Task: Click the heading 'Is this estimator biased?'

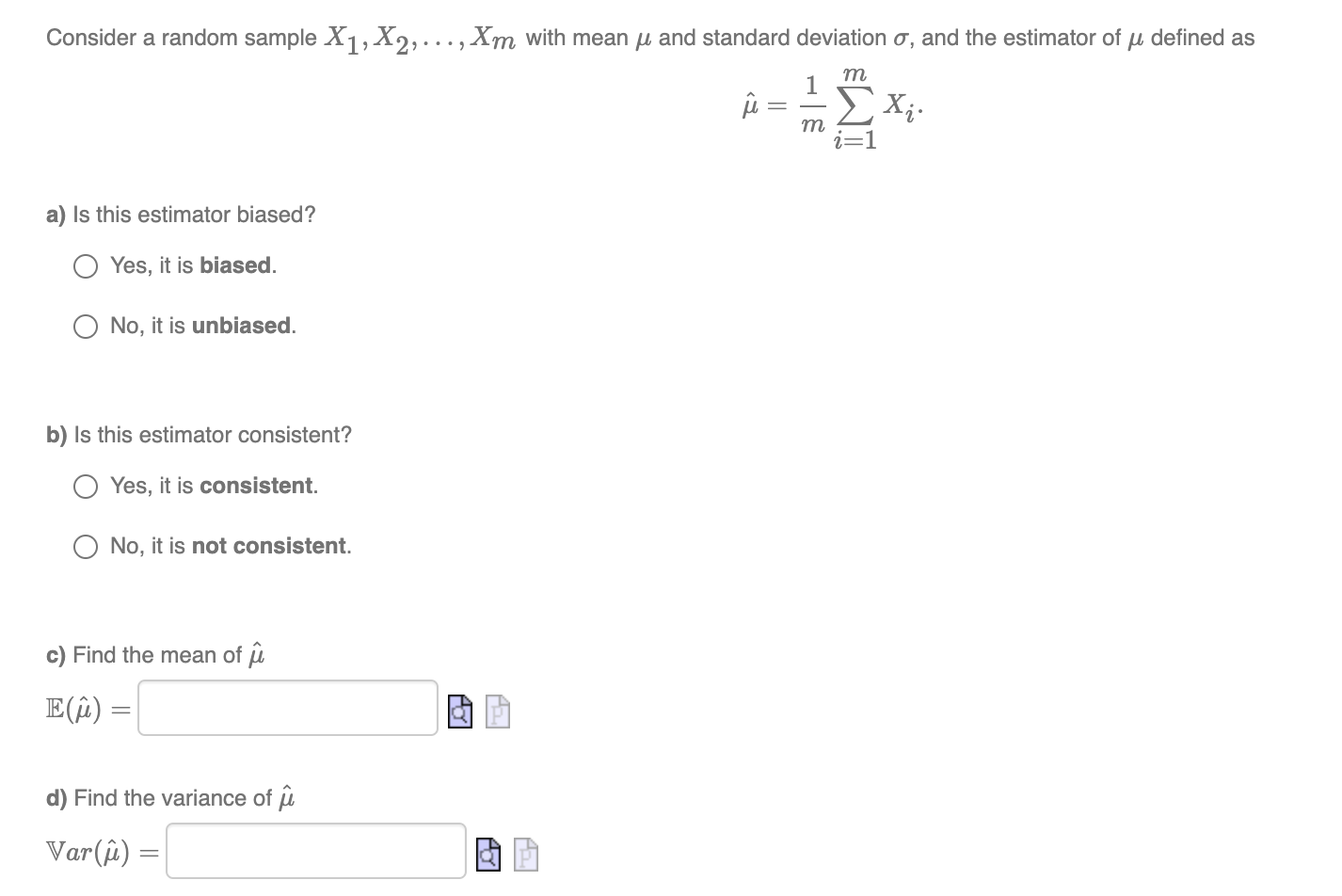Action: [x=181, y=215]
